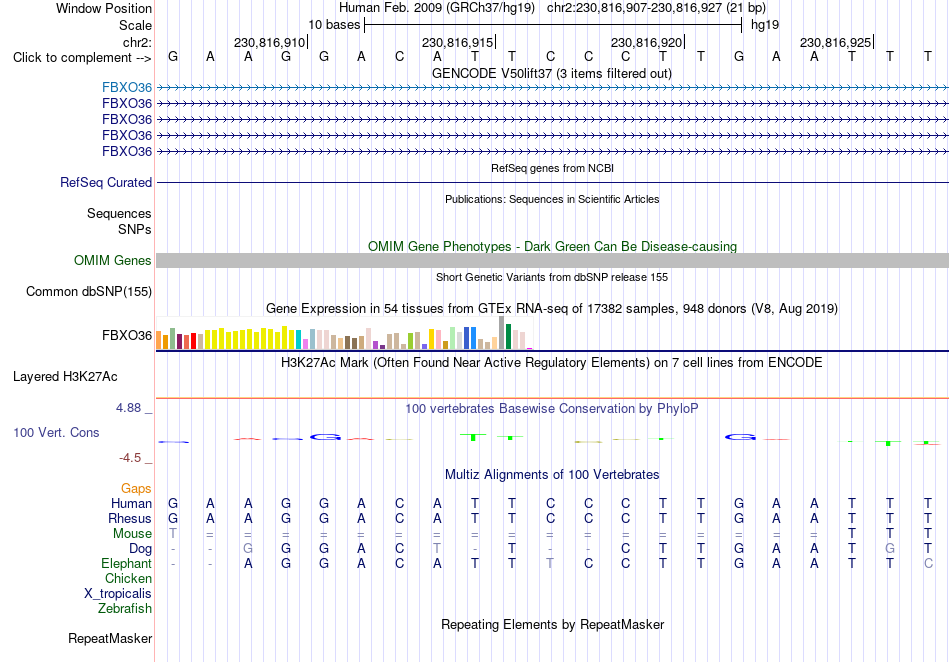The image size is (950, 662).
Task: Open 'Short Genetic Variants from dbSNP release 155' title
Action: (552, 277)
